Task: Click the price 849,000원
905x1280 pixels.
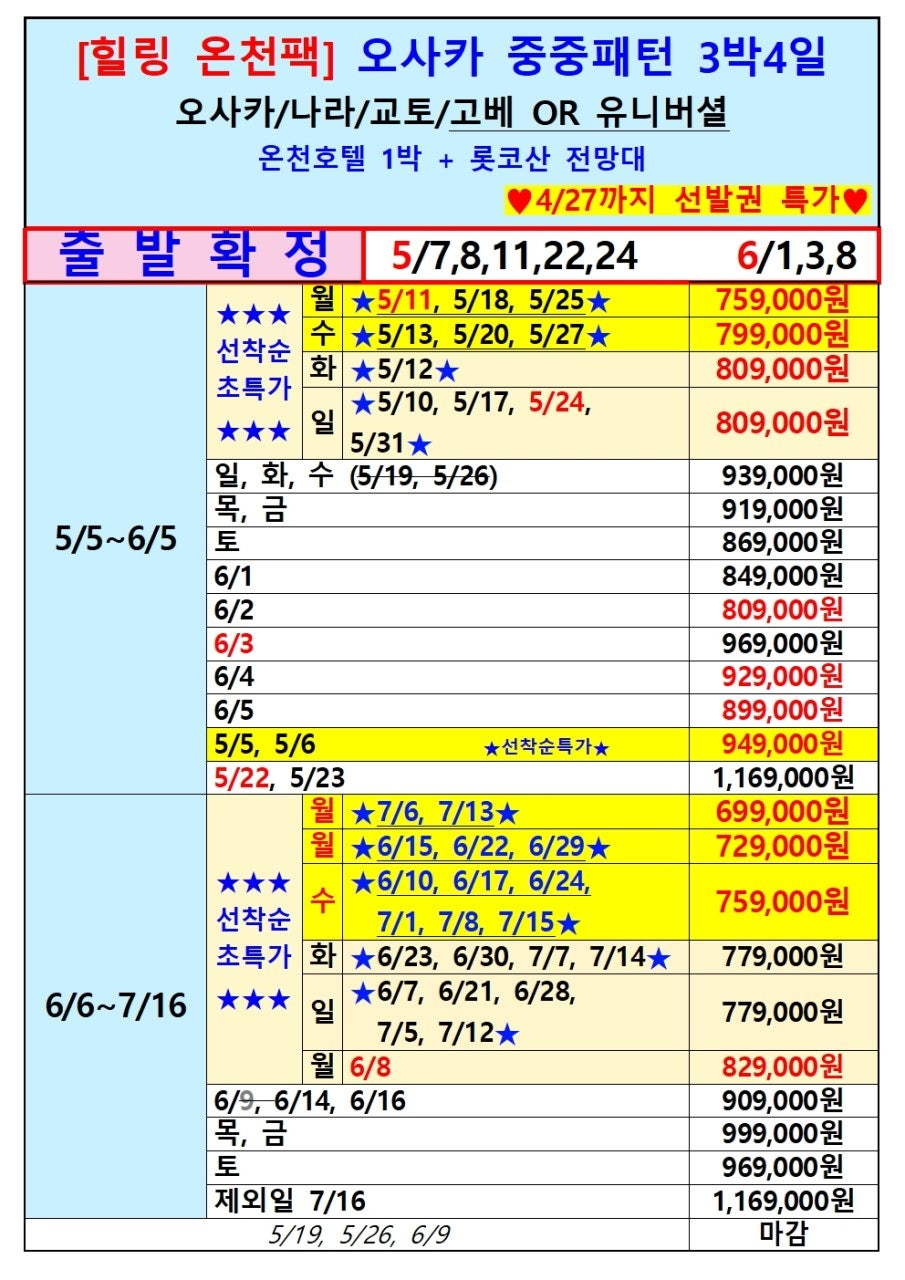Action: (783, 576)
